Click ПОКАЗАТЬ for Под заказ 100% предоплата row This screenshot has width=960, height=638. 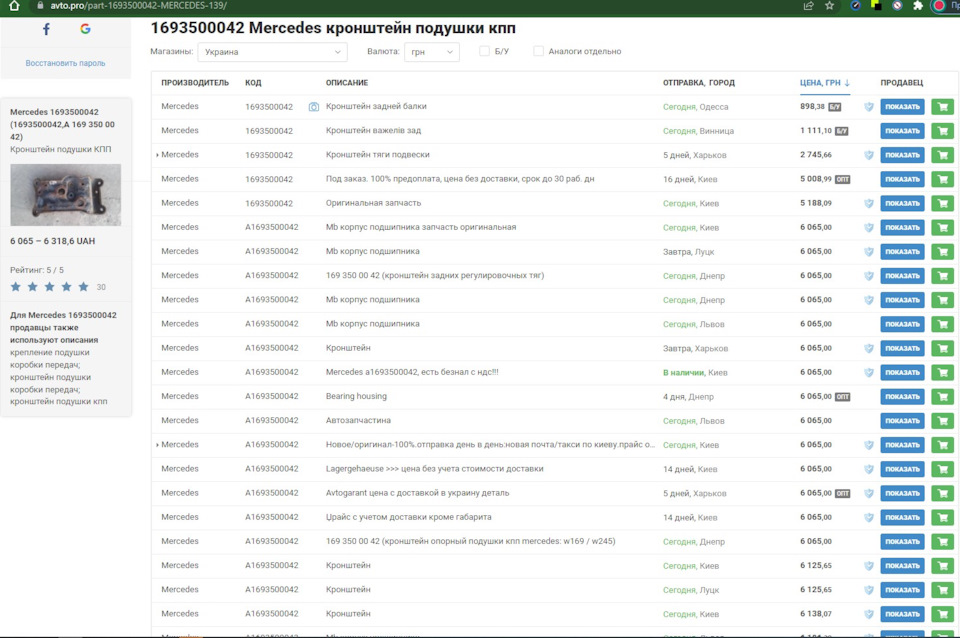pos(902,179)
